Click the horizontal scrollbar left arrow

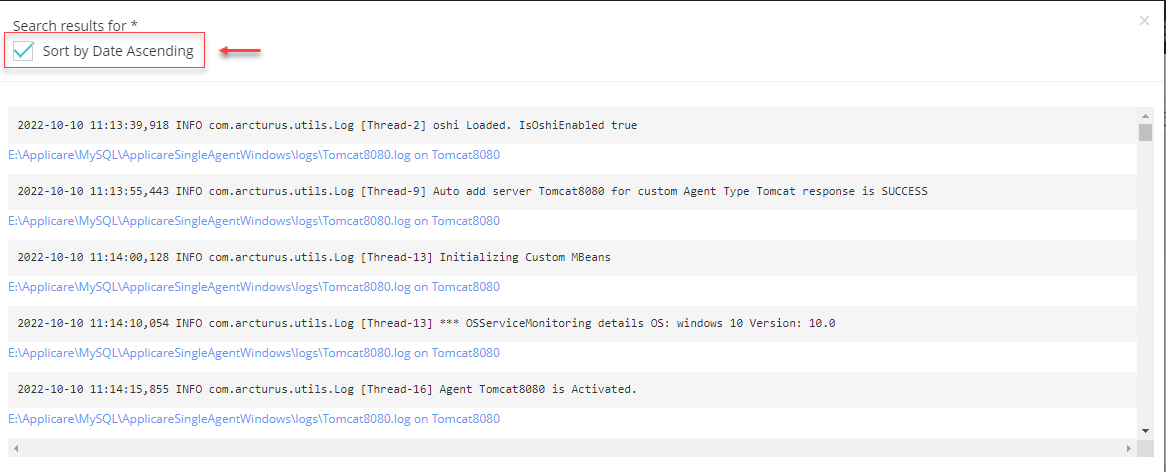tap(15, 447)
